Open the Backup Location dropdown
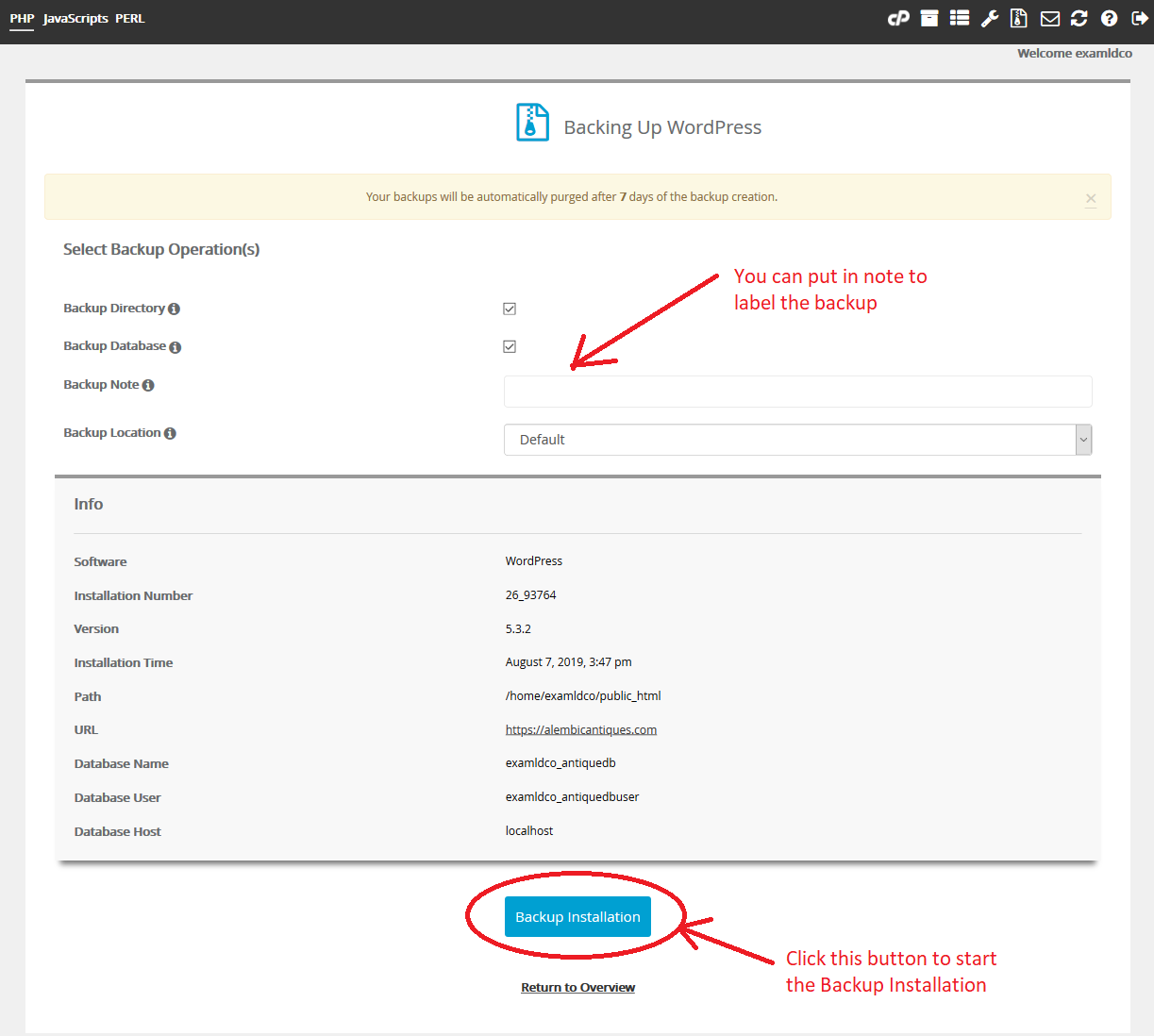The image size is (1154, 1036). coord(797,440)
